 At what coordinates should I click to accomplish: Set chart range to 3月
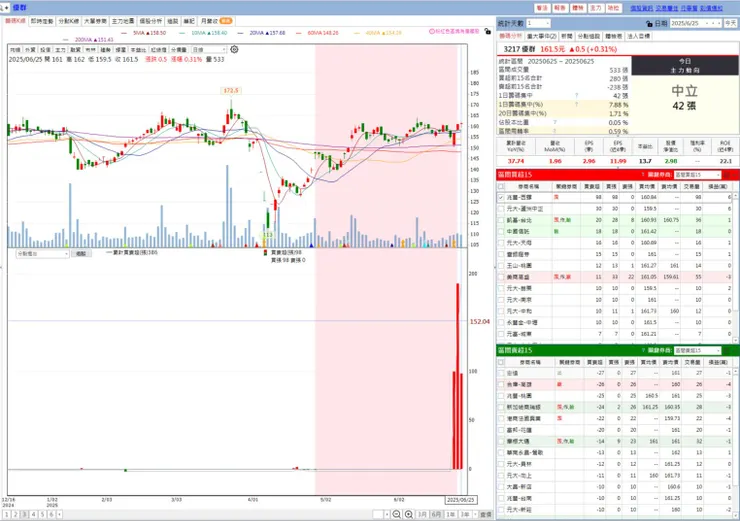pos(422,514)
